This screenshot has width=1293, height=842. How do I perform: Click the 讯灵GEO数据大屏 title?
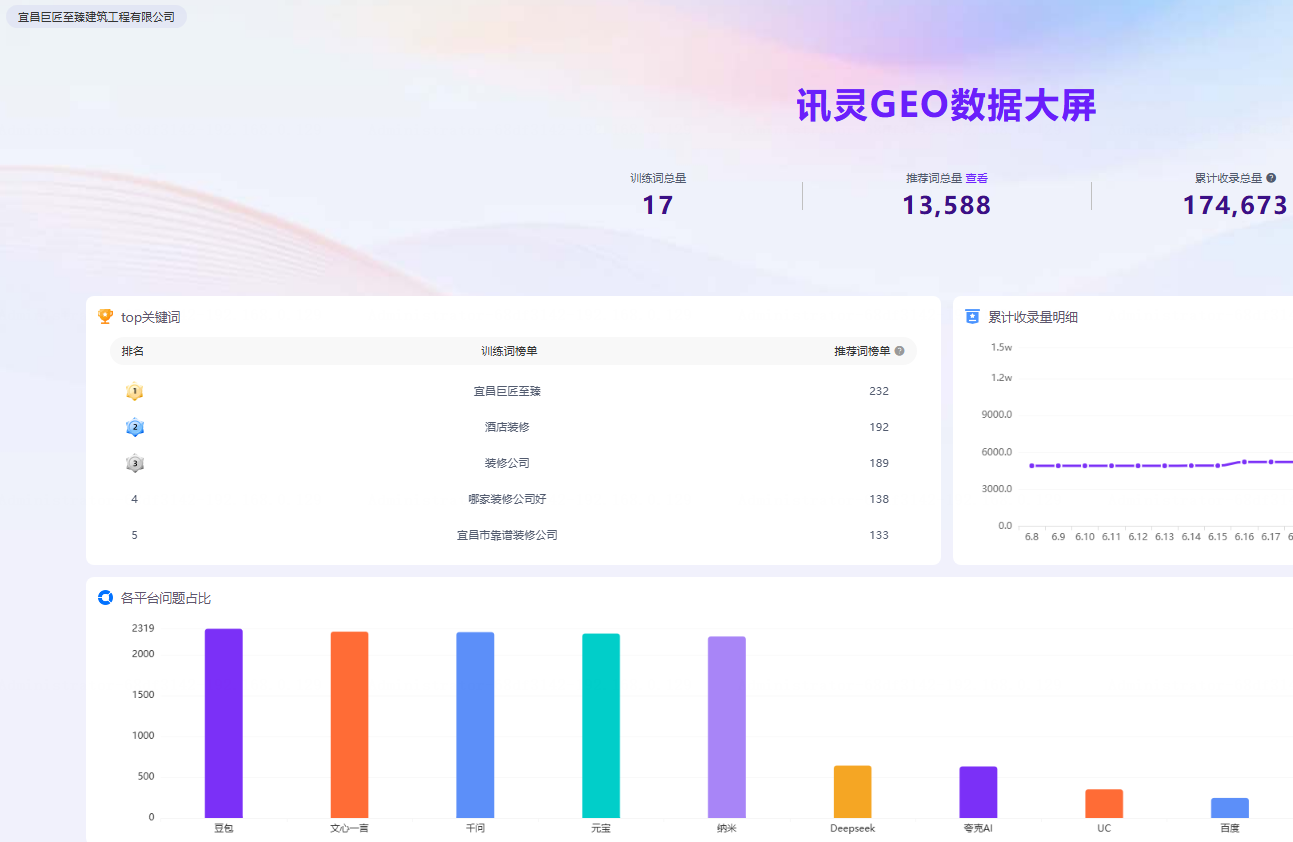click(946, 105)
